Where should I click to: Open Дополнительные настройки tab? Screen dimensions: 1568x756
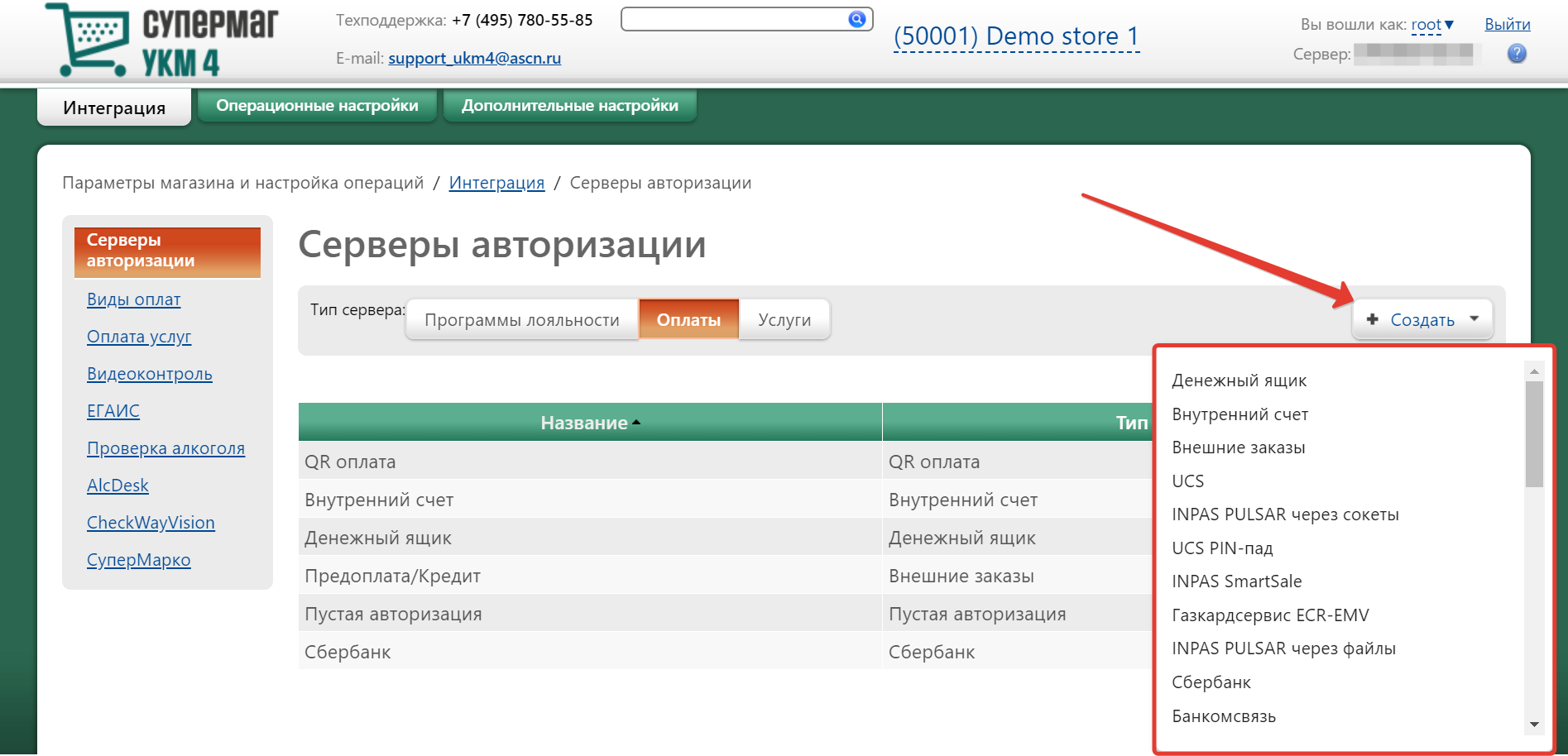570,106
